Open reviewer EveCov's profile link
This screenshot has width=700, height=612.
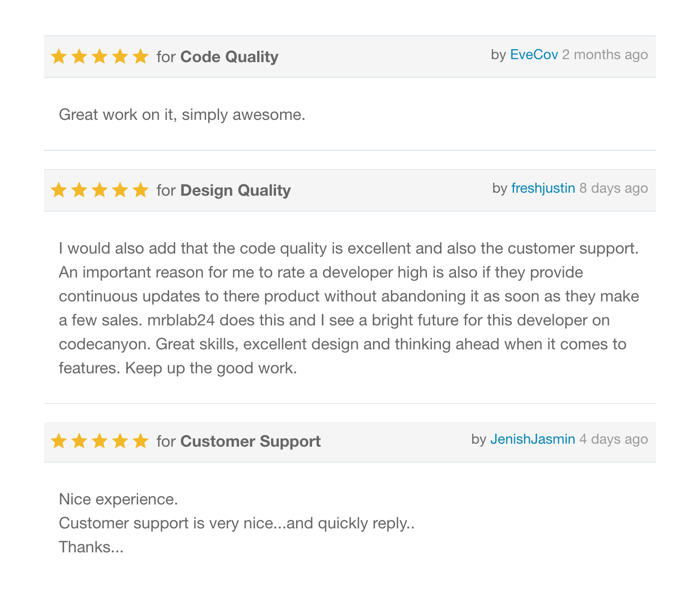pos(534,55)
